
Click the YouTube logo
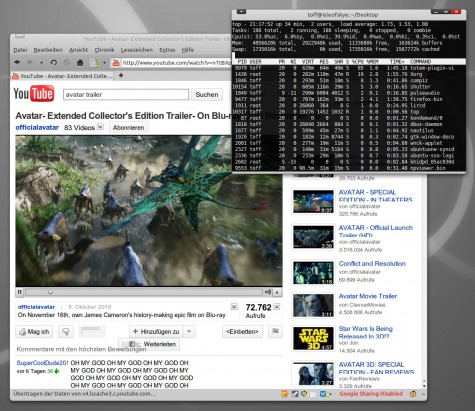pyautogui.click(x=34, y=94)
